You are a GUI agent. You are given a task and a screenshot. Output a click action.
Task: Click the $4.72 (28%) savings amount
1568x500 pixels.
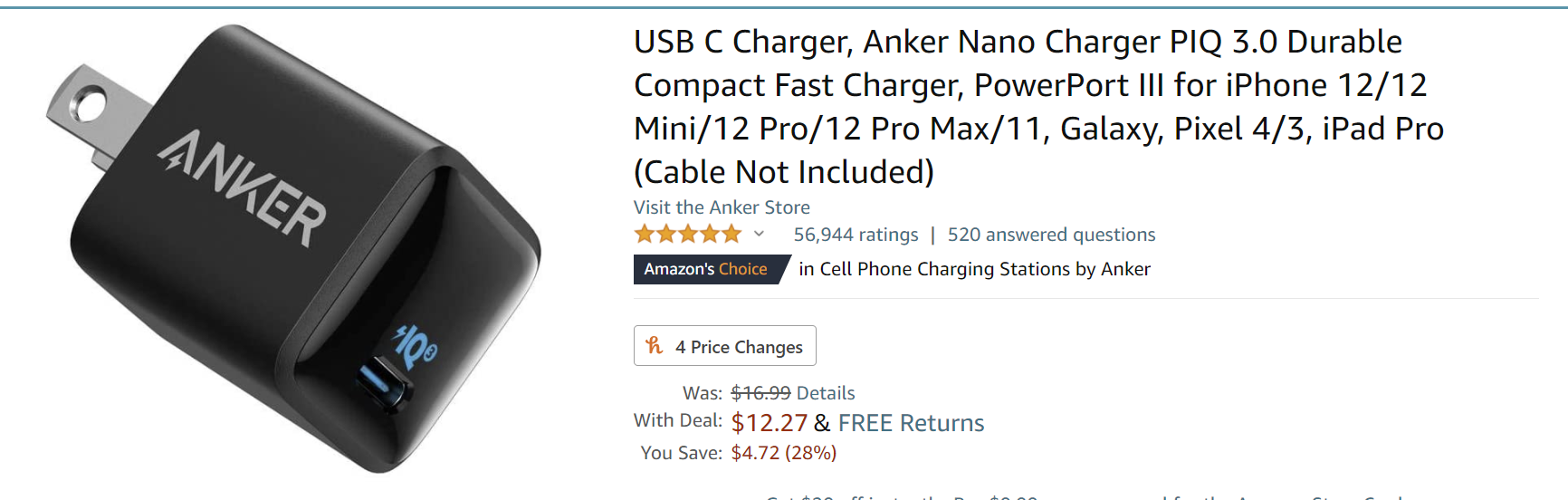point(784,453)
